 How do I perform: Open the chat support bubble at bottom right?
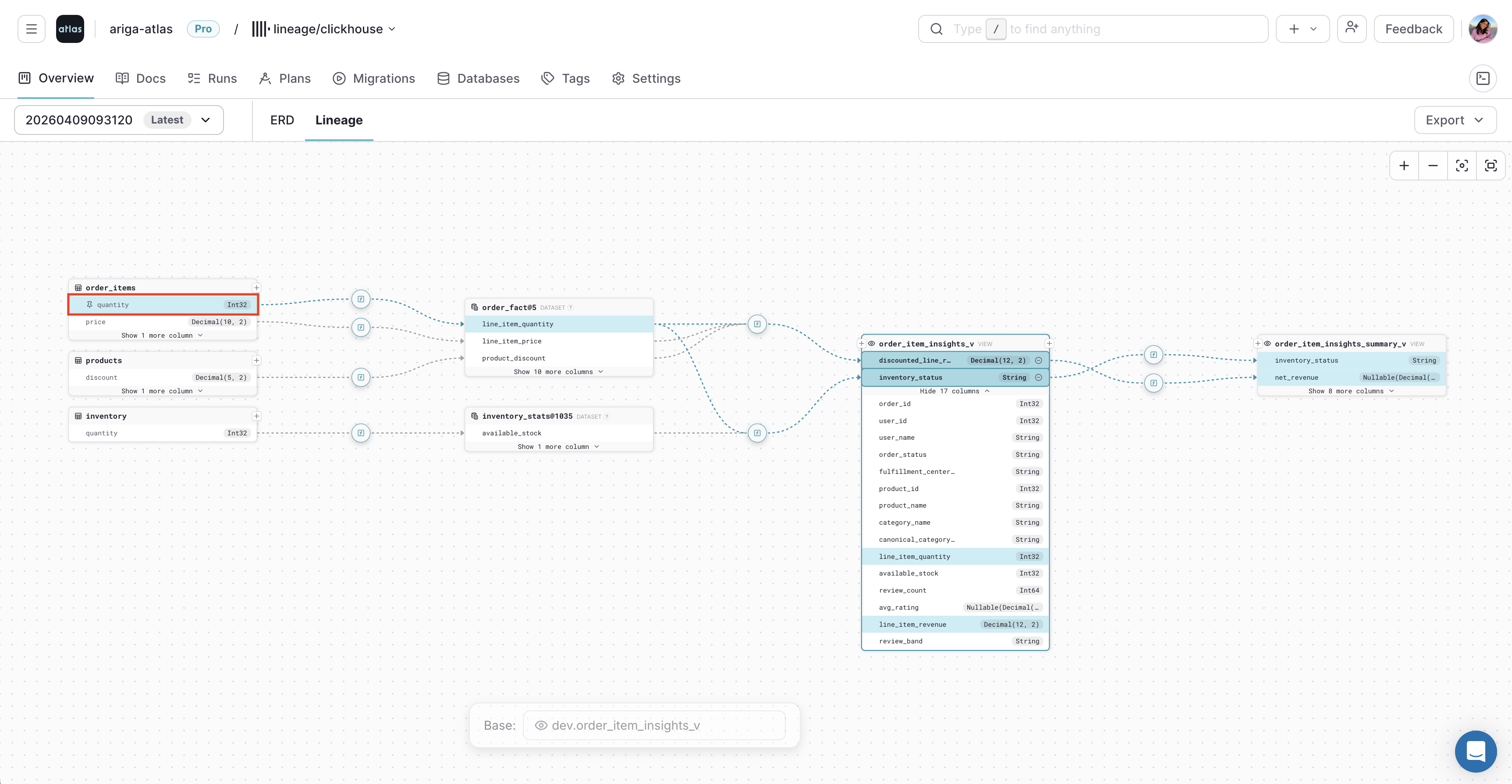tap(1476, 751)
